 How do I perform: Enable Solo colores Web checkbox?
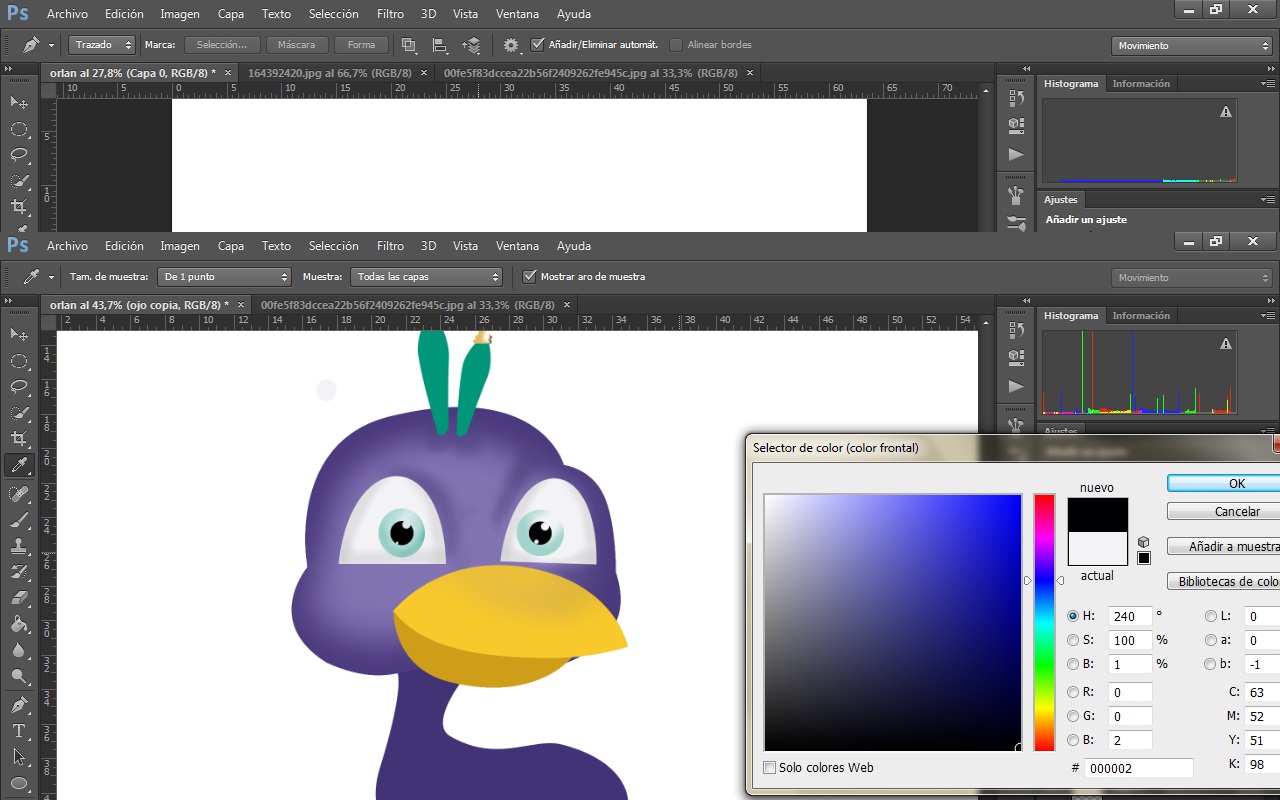click(x=769, y=768)
